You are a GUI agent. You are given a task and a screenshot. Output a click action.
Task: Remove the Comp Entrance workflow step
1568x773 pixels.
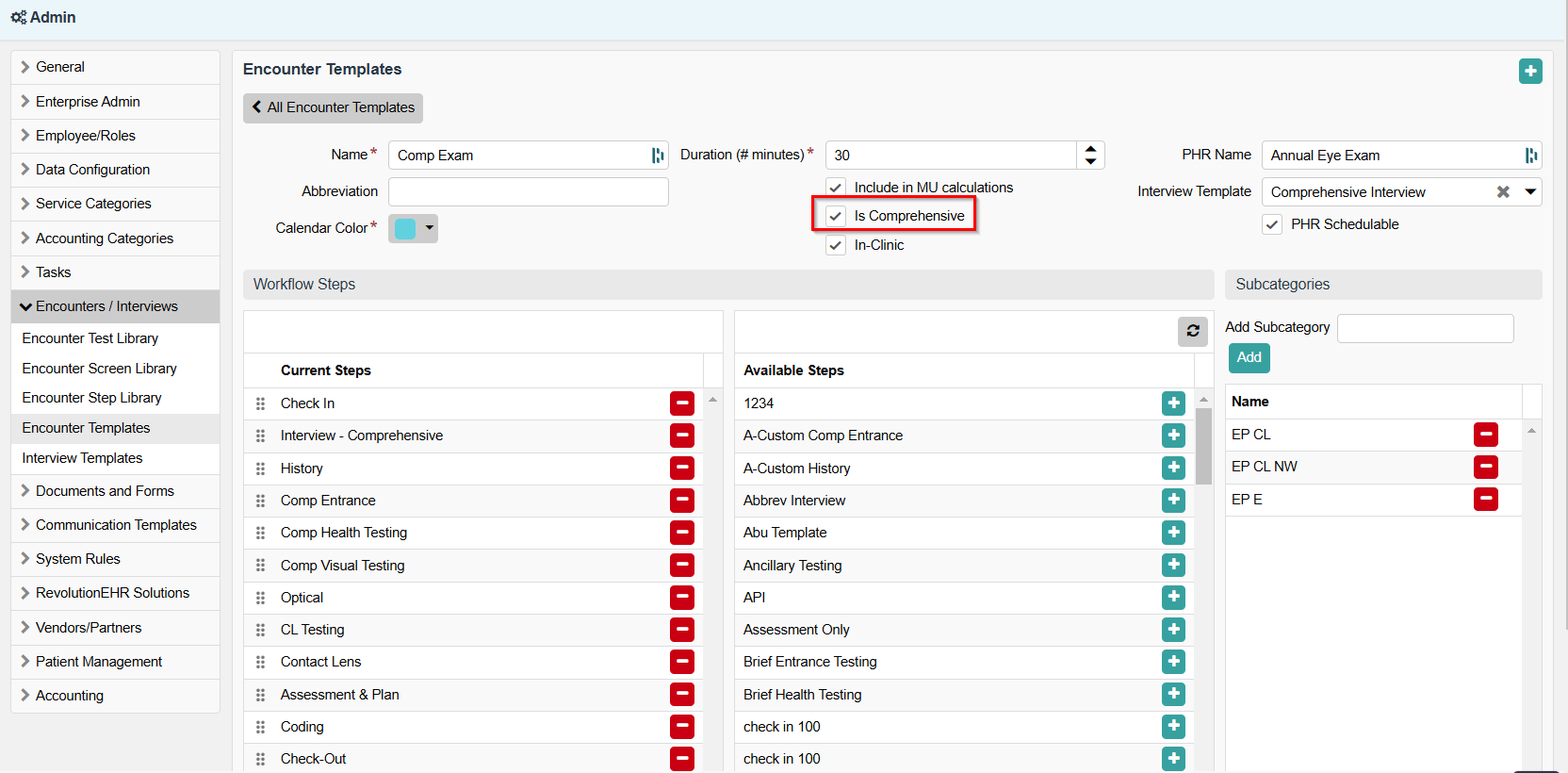682,501
